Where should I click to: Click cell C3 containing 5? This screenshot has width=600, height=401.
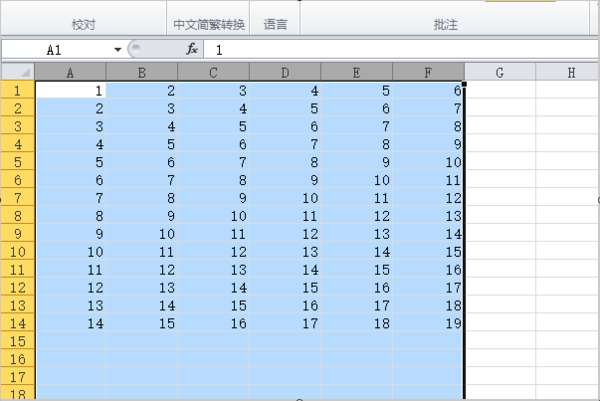214,126
